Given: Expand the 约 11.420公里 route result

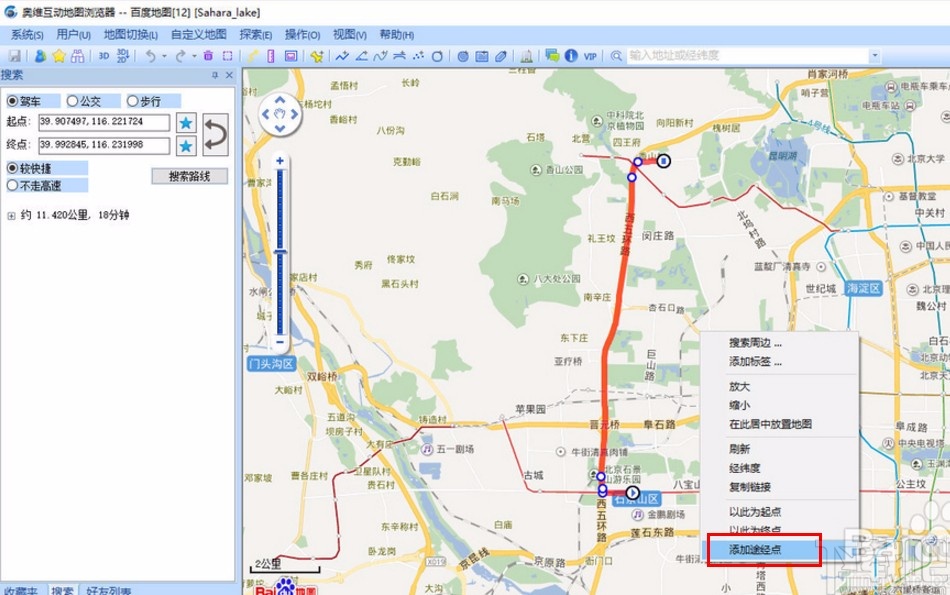Looking at the screenshot, I should [x=12, y=216].
